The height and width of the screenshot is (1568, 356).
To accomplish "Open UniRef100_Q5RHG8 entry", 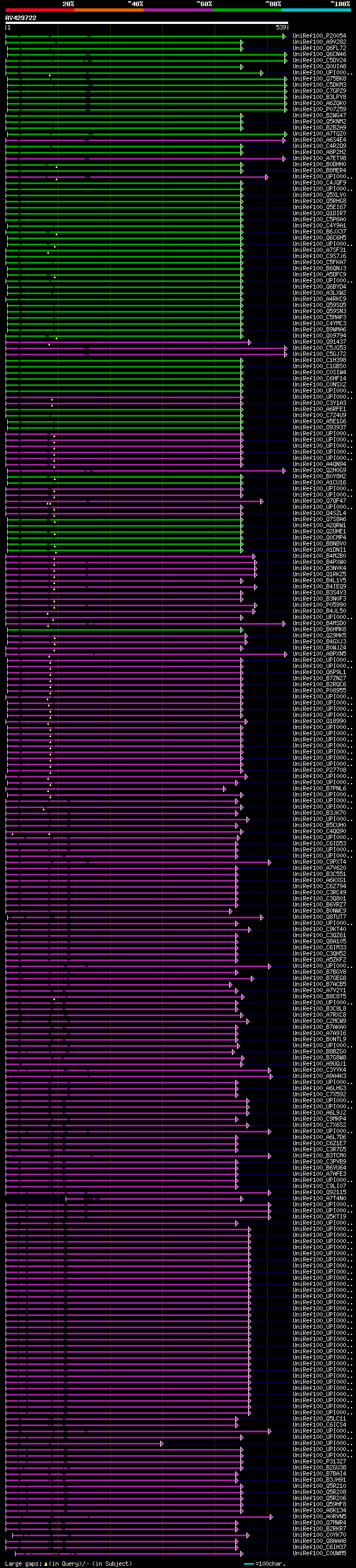I will click(319, 201).
